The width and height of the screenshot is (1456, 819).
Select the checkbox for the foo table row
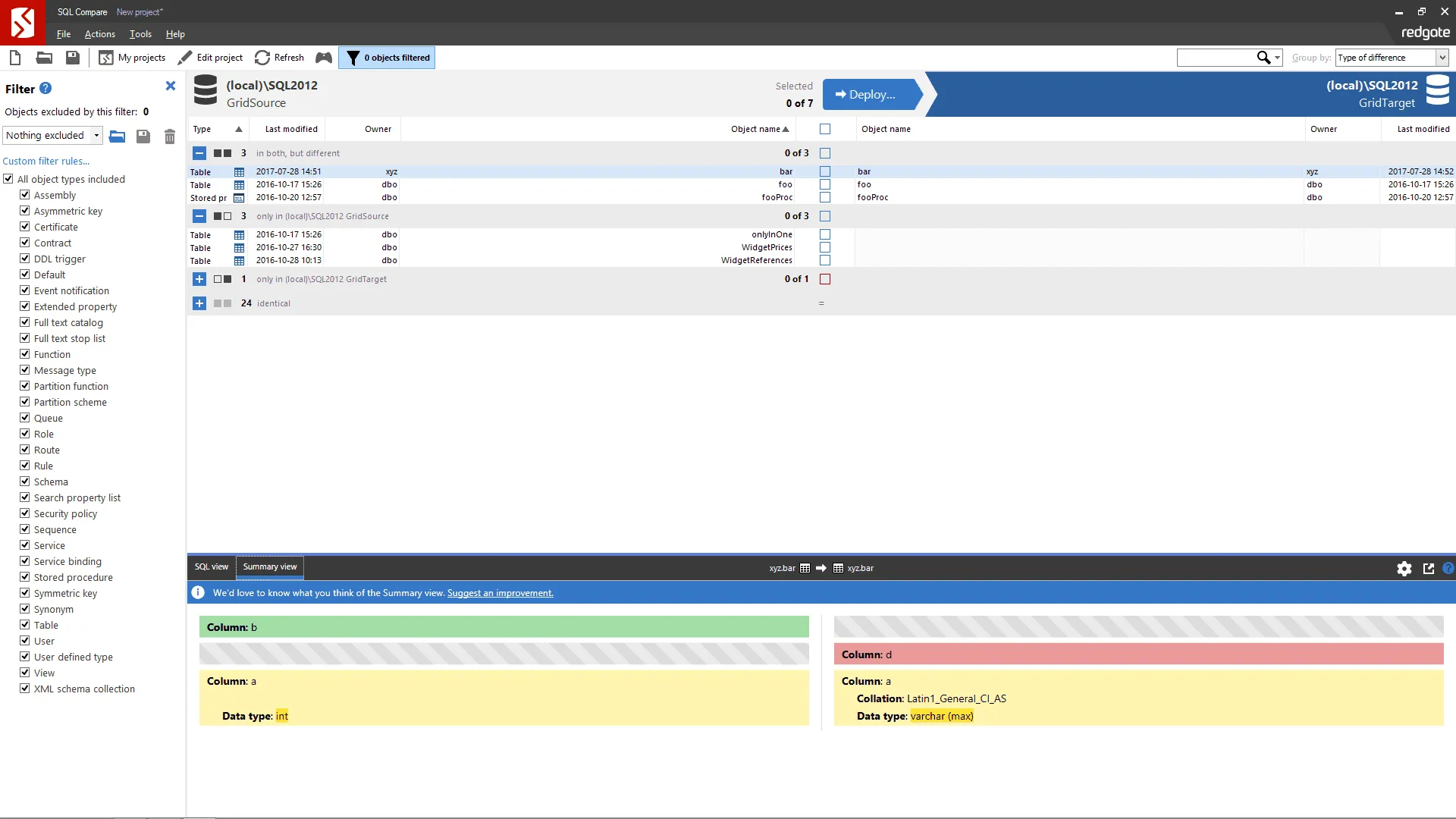click(x=825, y=184)
